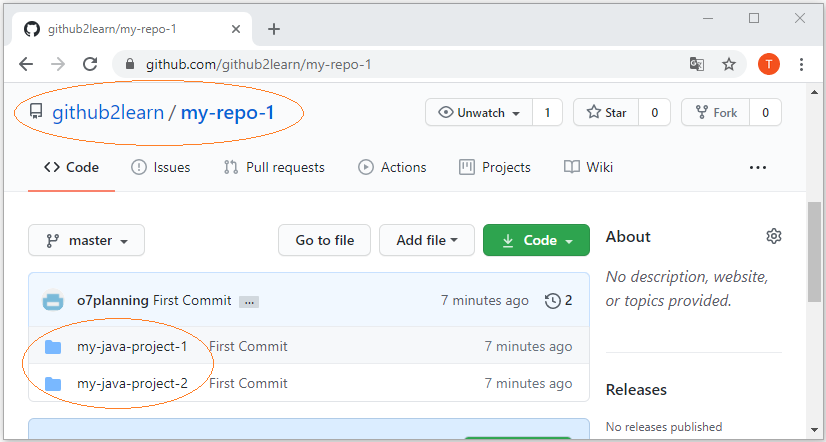Viewport: 826px width, 442px height.
Task: Open the Add file dropdown
Action: [x=427, y=240]
